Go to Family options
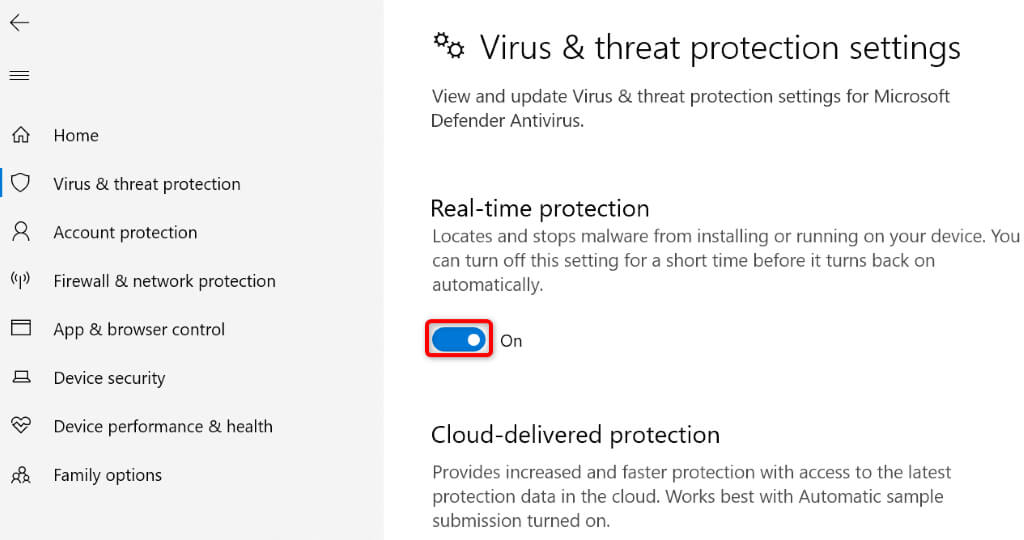Screen dimensions: 1024x540 pyautogui.click(x=107, y=475)
